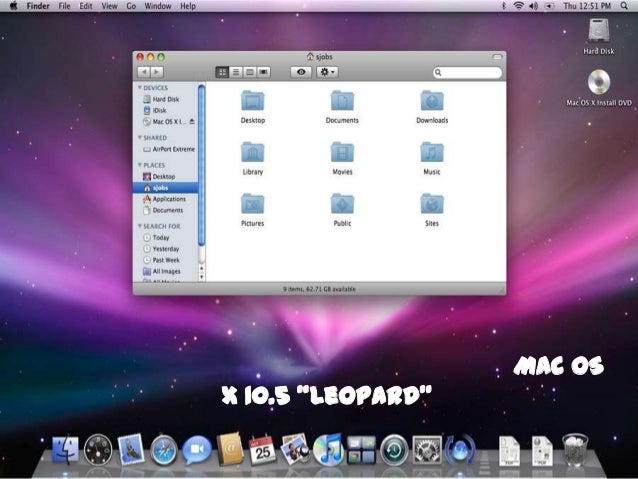
Task: Open the volume control in menu bar
Action: coord(533,6)
